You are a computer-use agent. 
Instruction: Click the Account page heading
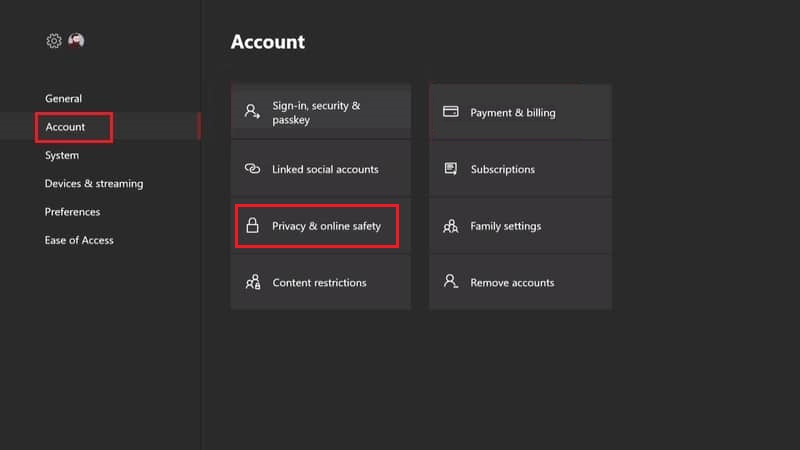pos(267,42)
